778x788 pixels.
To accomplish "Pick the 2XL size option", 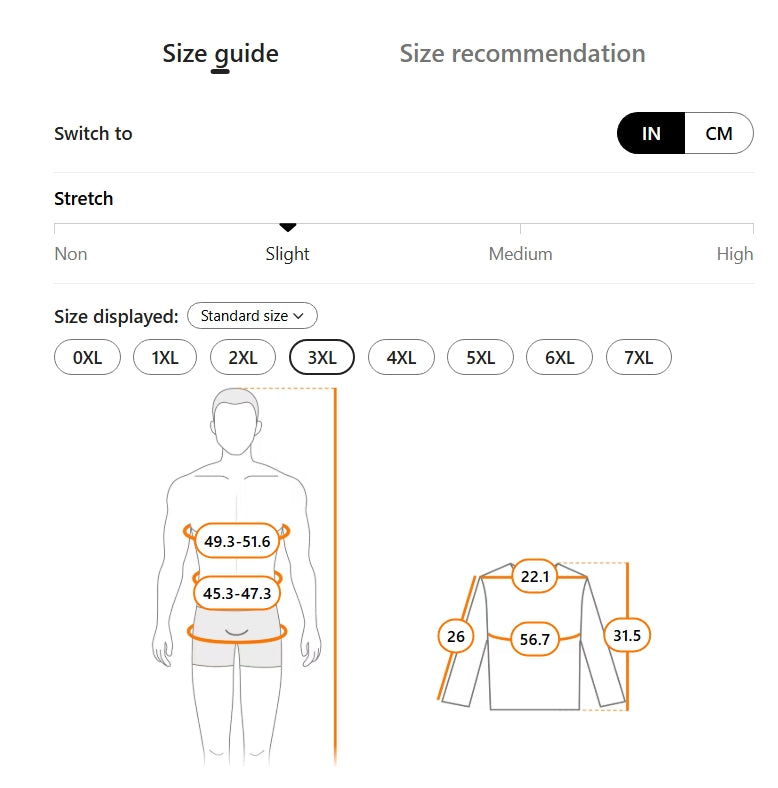I will 243,357.
